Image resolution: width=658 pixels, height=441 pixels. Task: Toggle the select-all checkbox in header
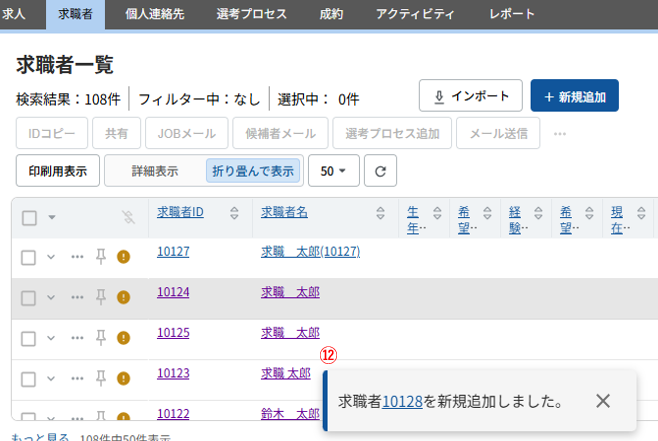(x=29, y=217)
